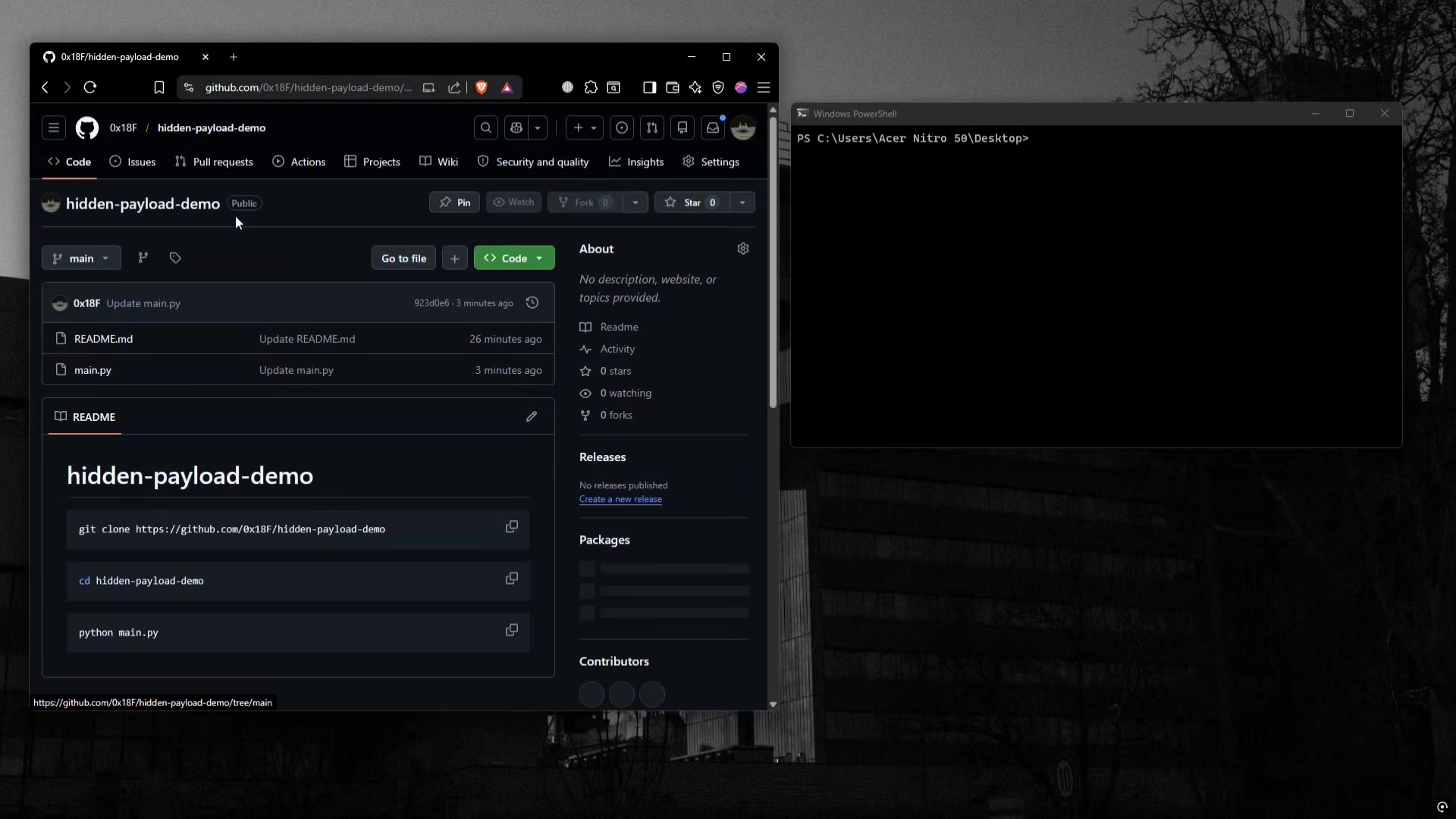Share the page using the address bar share icon
Screen dimensions: 1456x819
(x=454, y=87)
